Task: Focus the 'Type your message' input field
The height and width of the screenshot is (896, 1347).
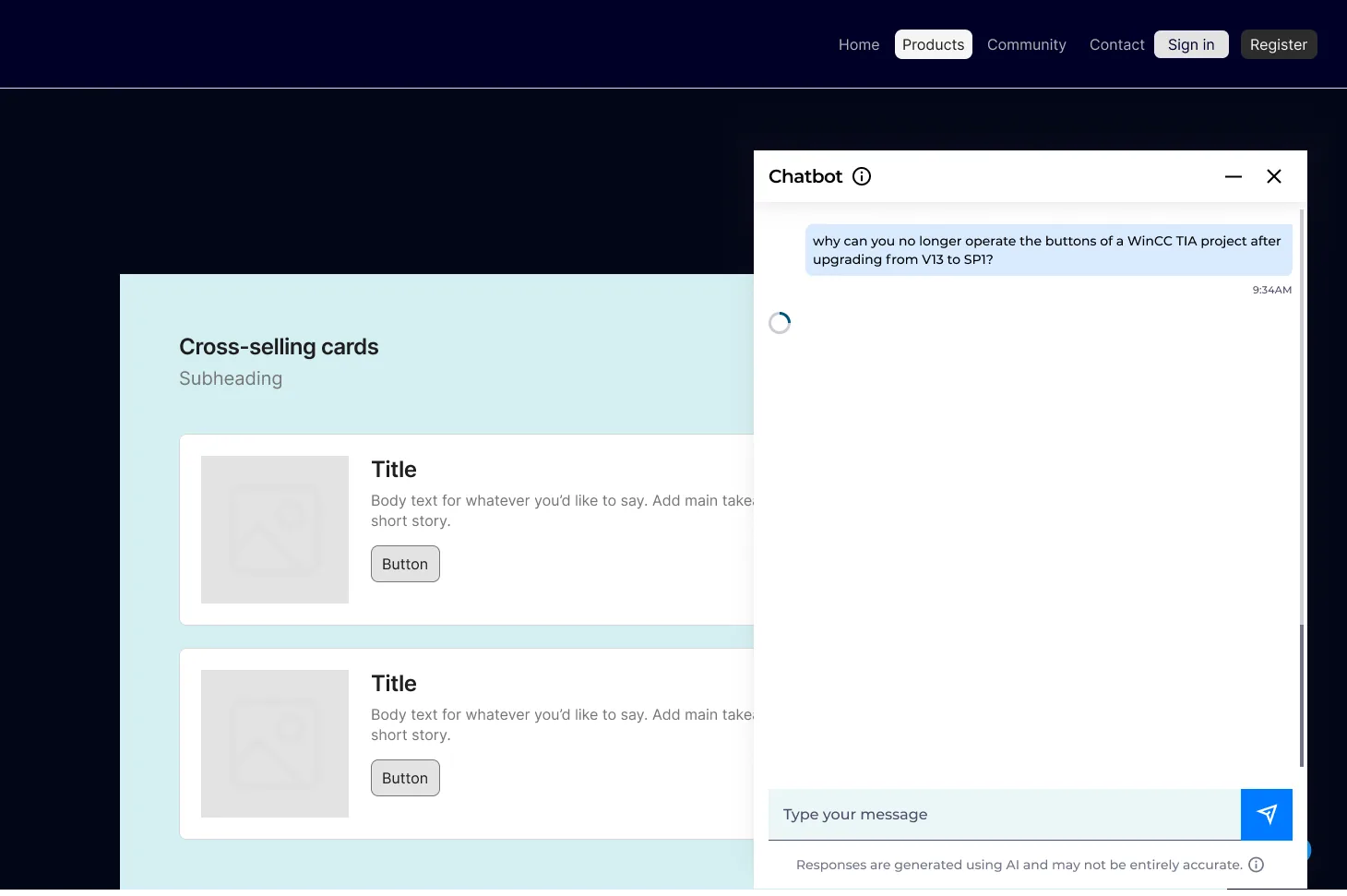Action: point(1005,814)
